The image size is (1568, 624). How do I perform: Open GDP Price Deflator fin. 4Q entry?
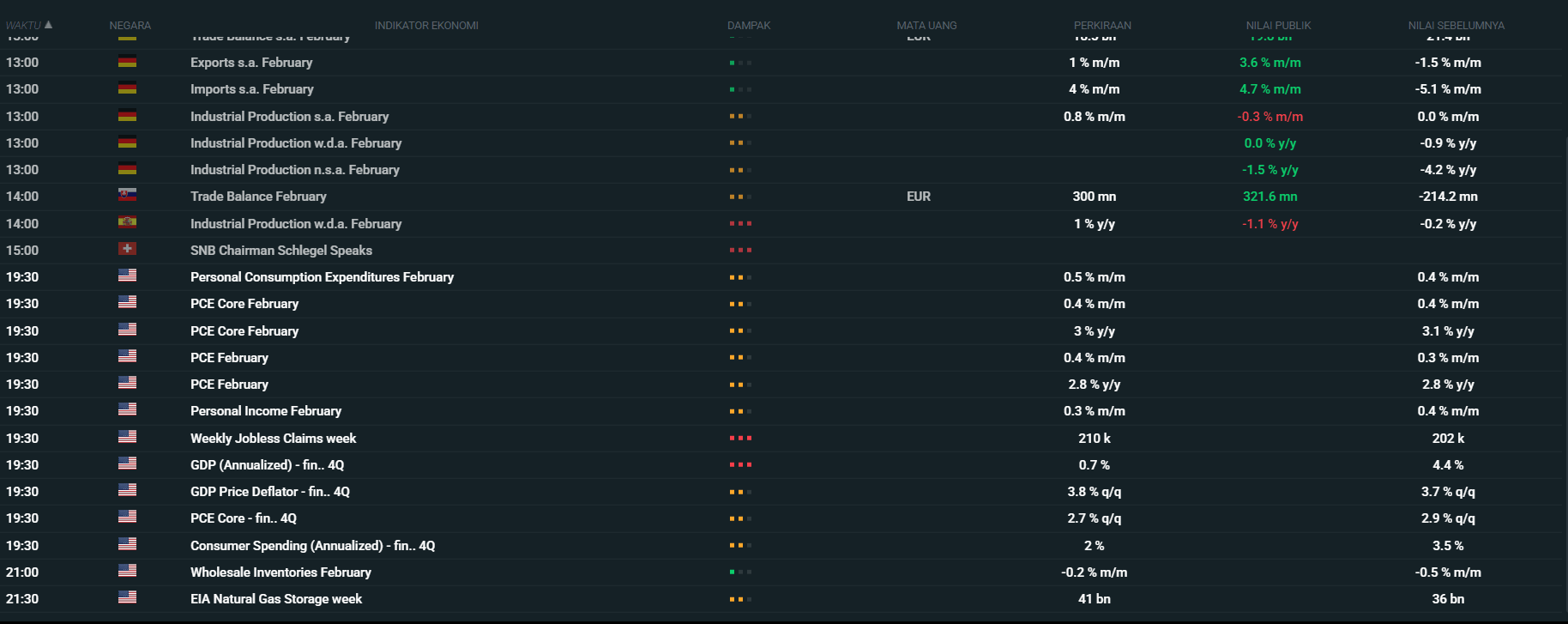pos(269,492)
